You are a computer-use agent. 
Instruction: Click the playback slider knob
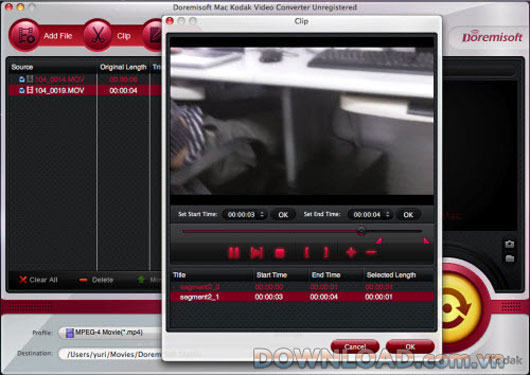[x=361, y=231]
